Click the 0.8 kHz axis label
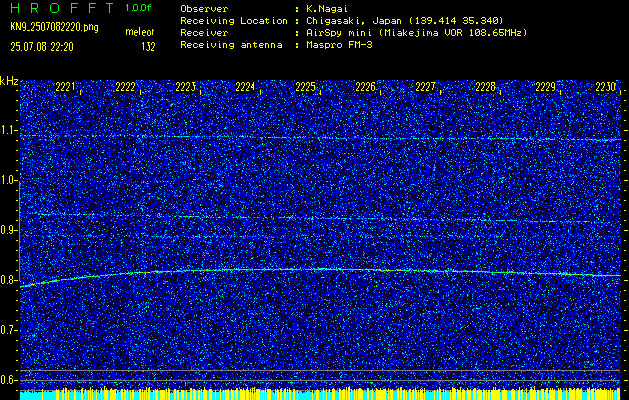The width and height of the screenshot is (629, 400). pos(9,280)
